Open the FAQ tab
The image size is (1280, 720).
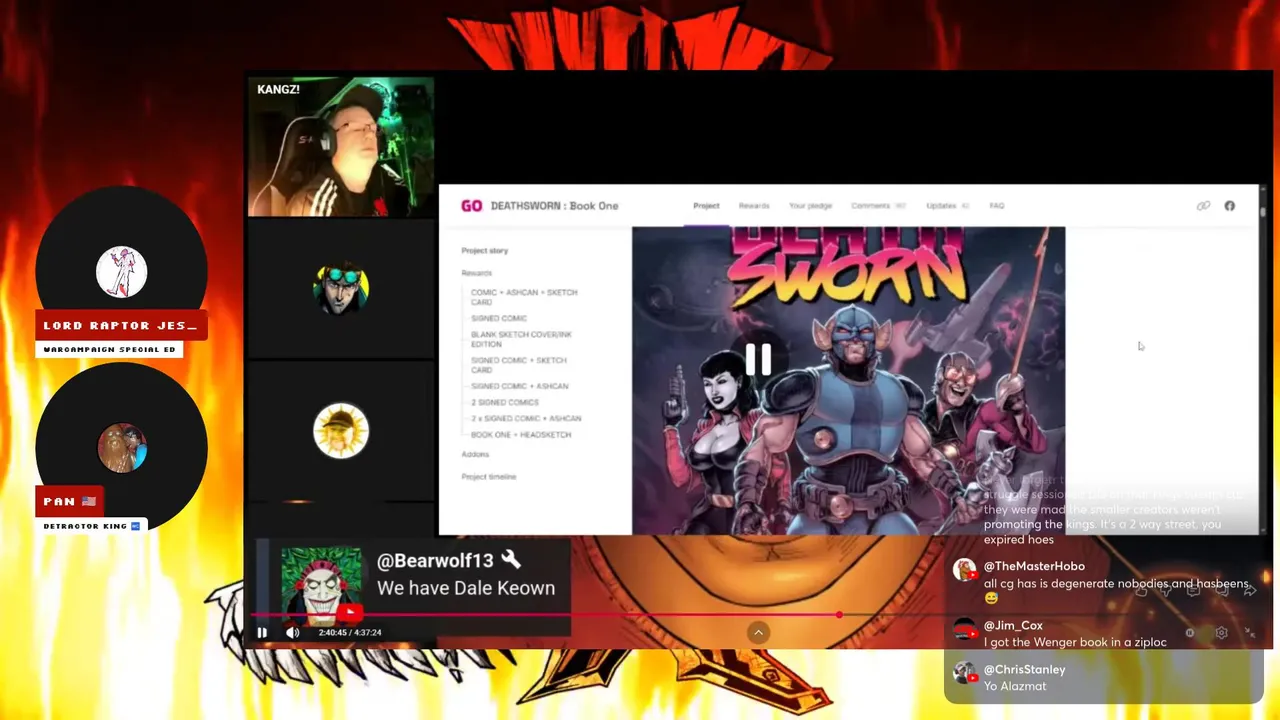click(997, 206)
